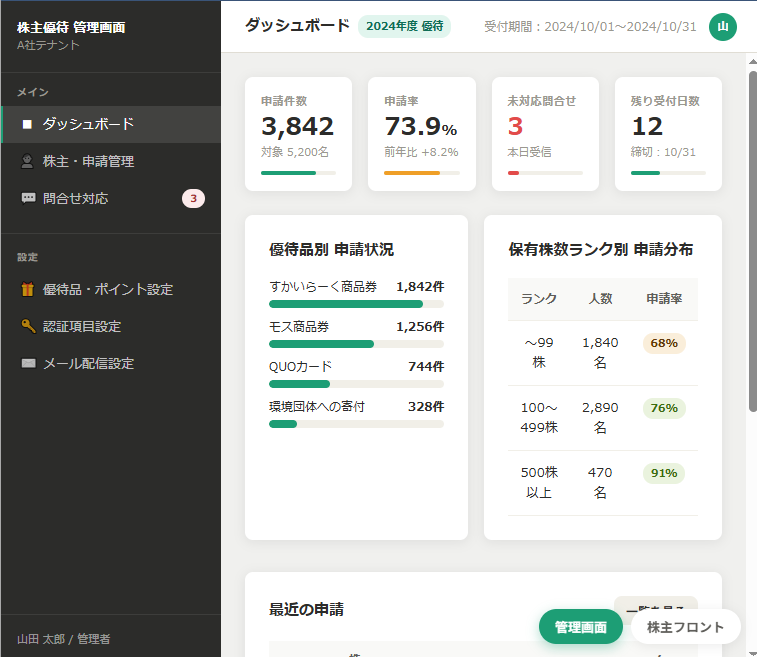757x657 pixels.
Task: Click the shareholder person icon in sidebar
Action: point(28,161)
